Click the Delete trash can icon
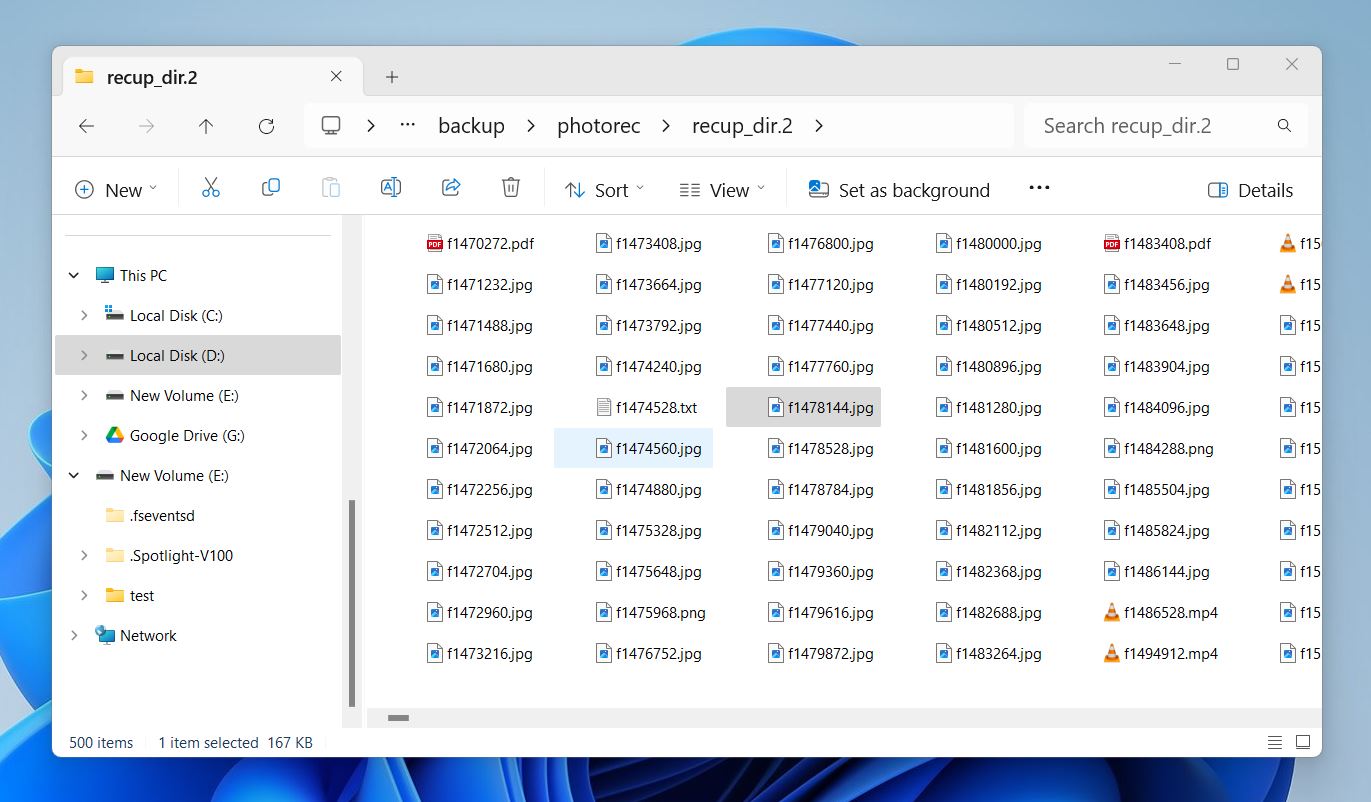The image size is (1371, 802). click(511, 188)
